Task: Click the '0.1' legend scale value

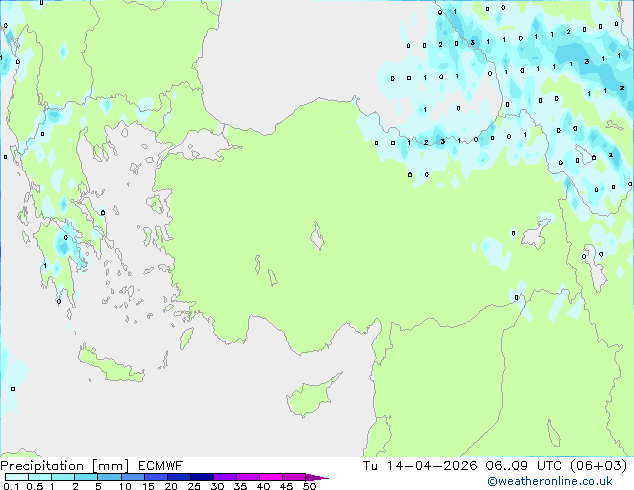Action: pos(11,486)
